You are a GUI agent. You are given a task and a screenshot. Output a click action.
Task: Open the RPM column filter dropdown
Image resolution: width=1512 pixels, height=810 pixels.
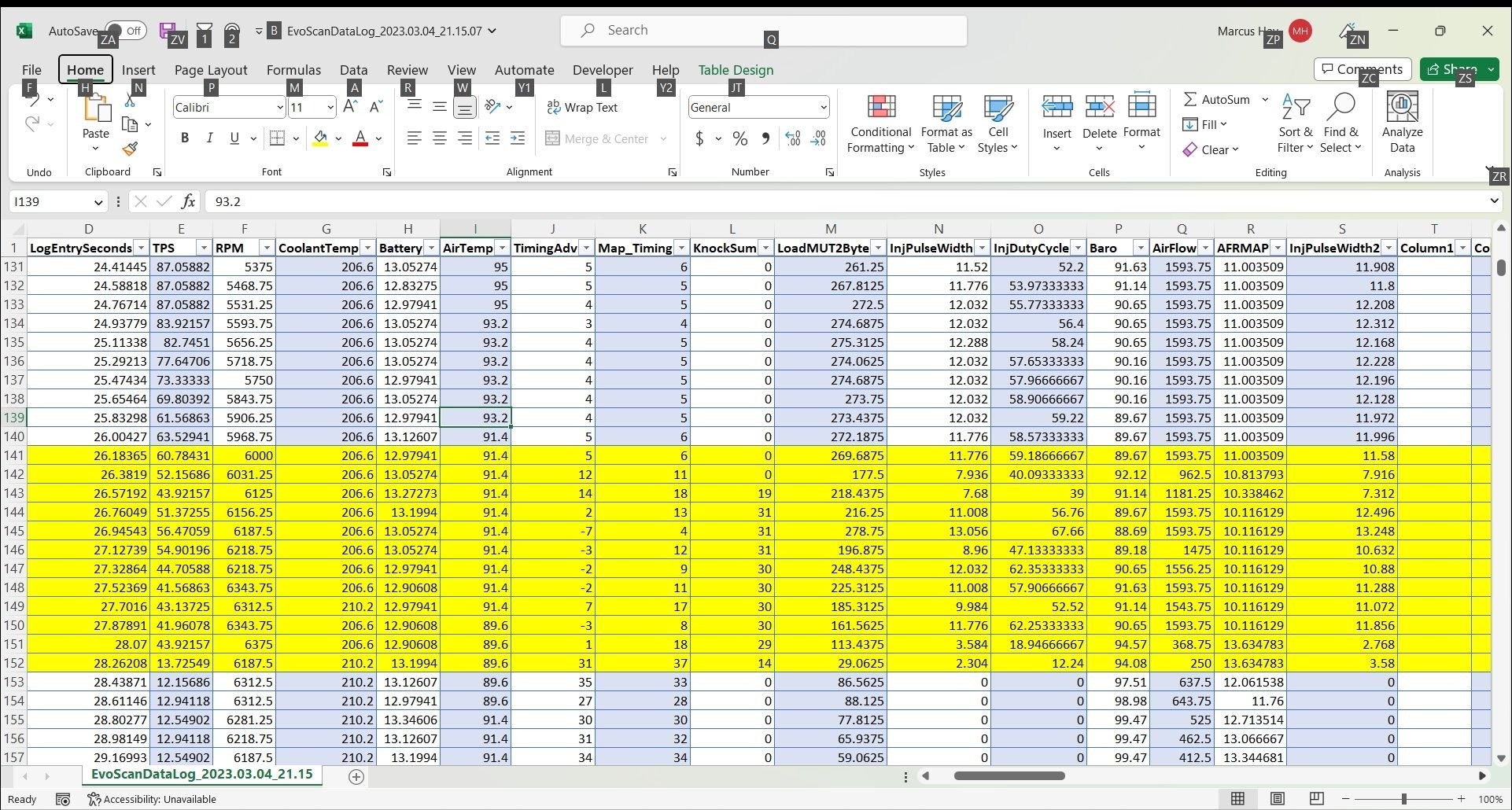[266, 249]
